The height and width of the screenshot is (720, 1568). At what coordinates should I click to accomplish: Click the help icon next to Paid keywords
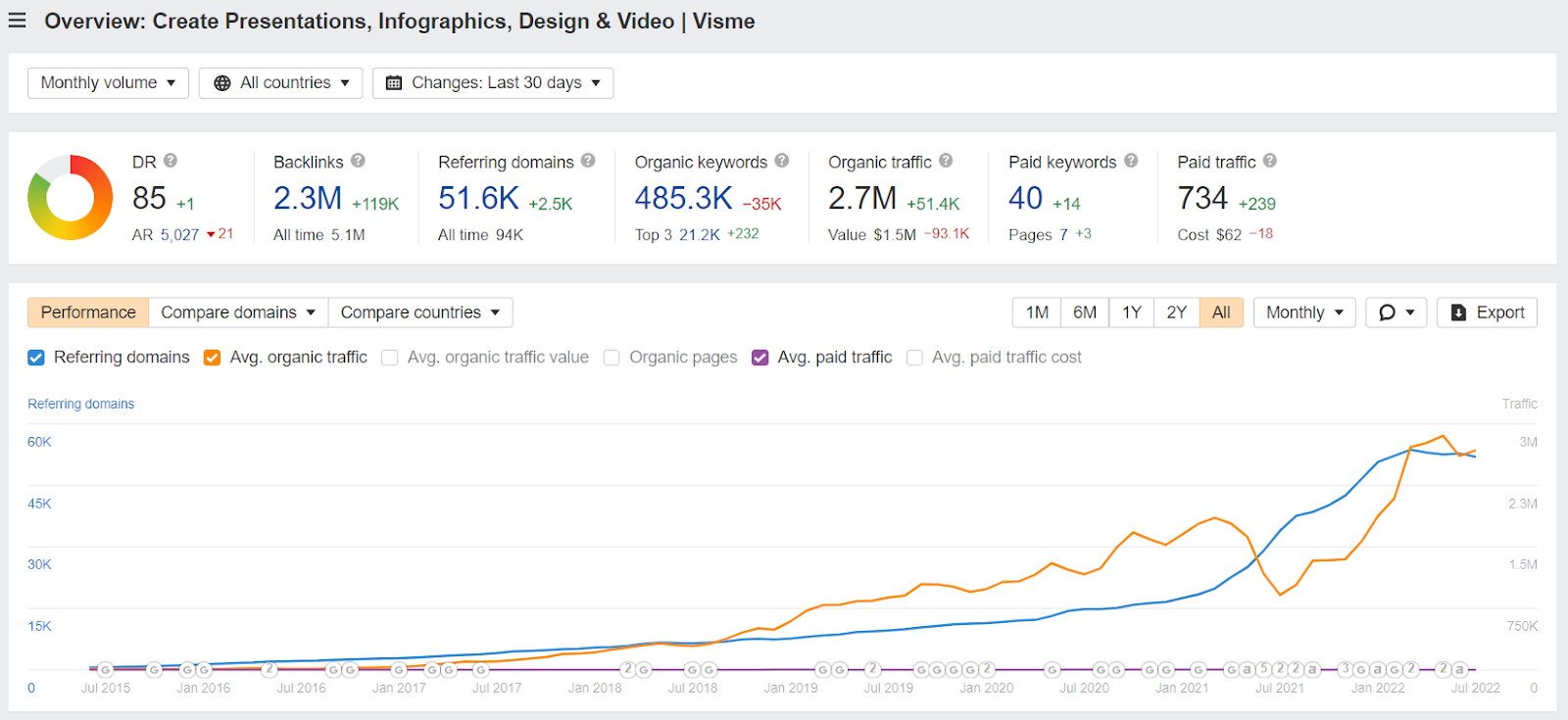coord(1131,161)
